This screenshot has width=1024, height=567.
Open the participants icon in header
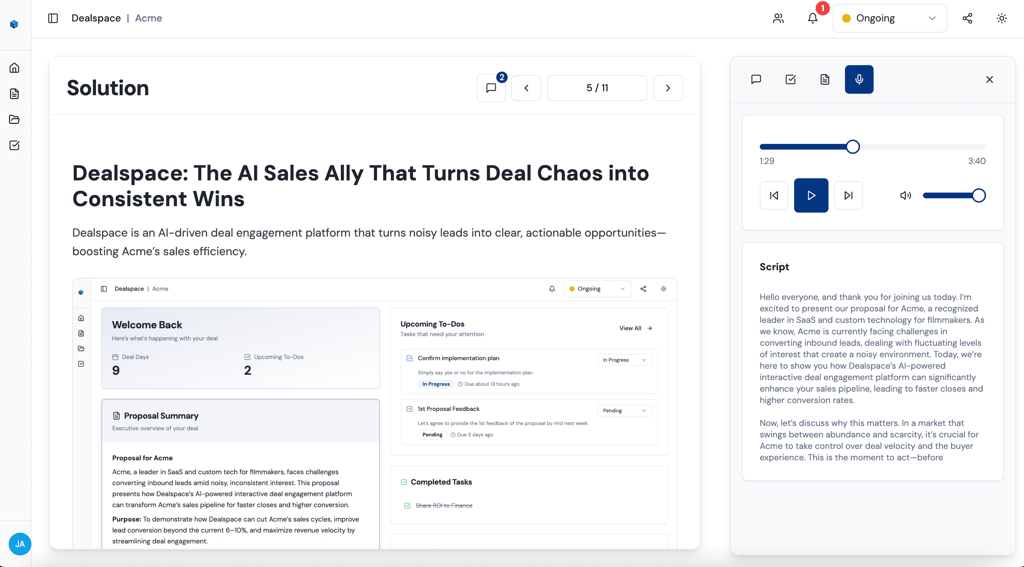(778, 18)
